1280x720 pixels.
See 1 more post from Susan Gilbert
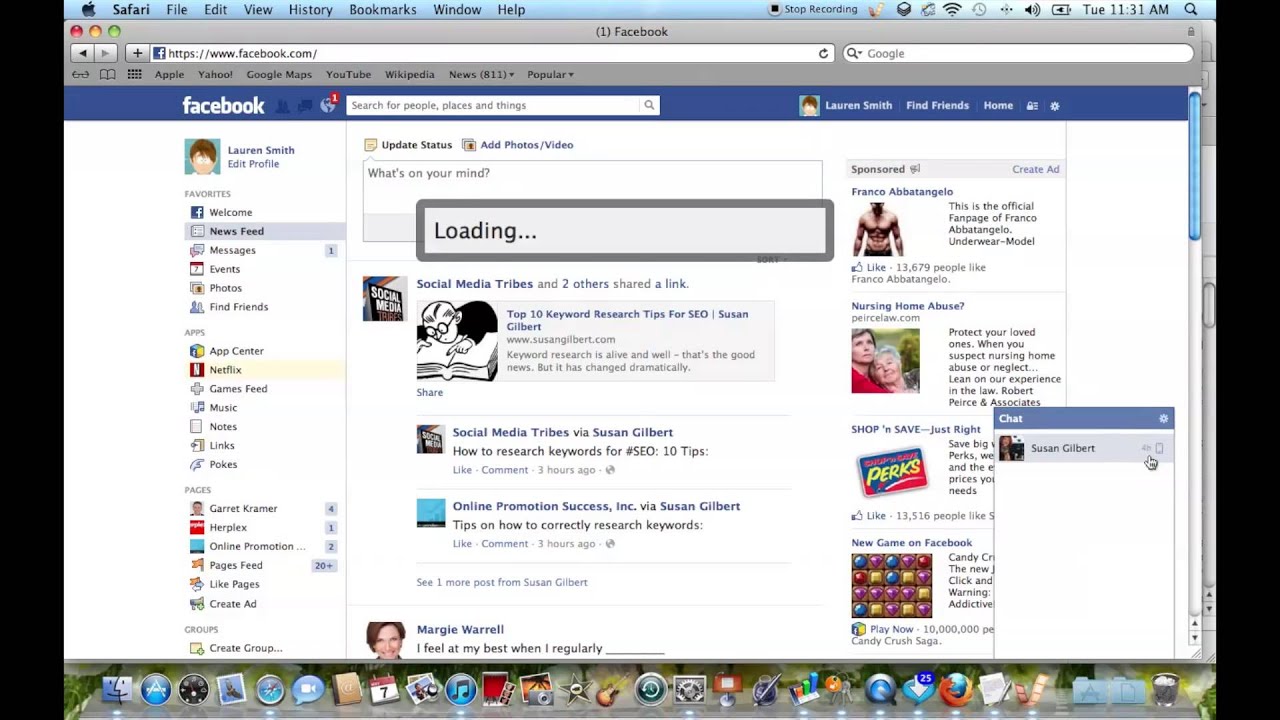pyautogui.click(x=501, y=582)
